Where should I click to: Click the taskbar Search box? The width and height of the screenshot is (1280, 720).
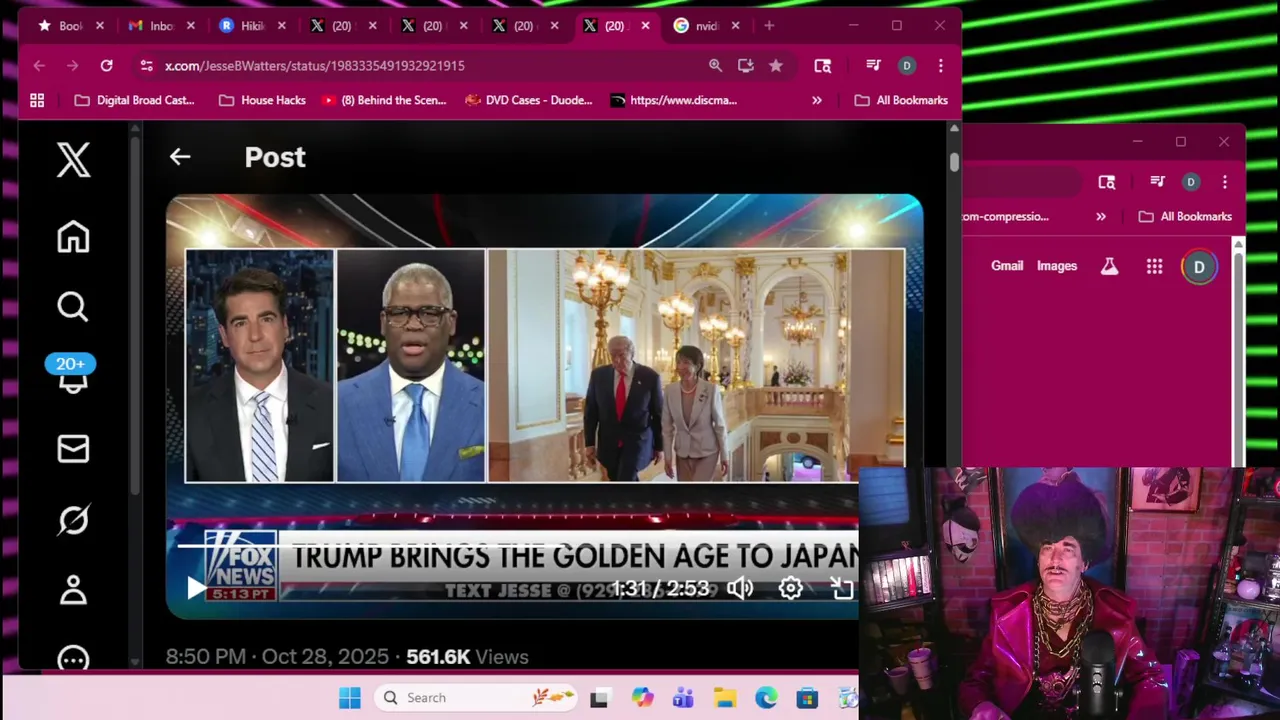(477, 698)
